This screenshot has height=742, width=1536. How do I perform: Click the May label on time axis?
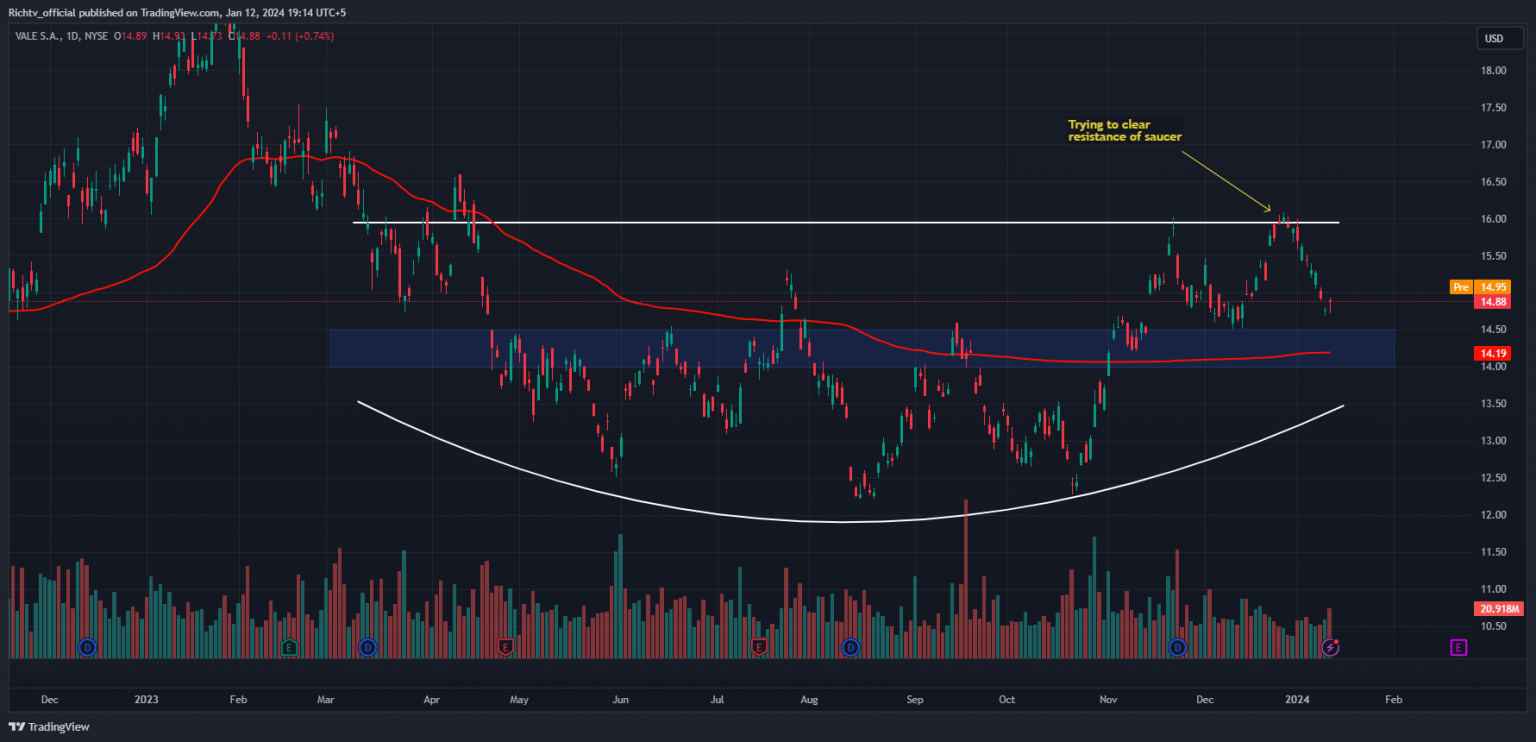518,699
